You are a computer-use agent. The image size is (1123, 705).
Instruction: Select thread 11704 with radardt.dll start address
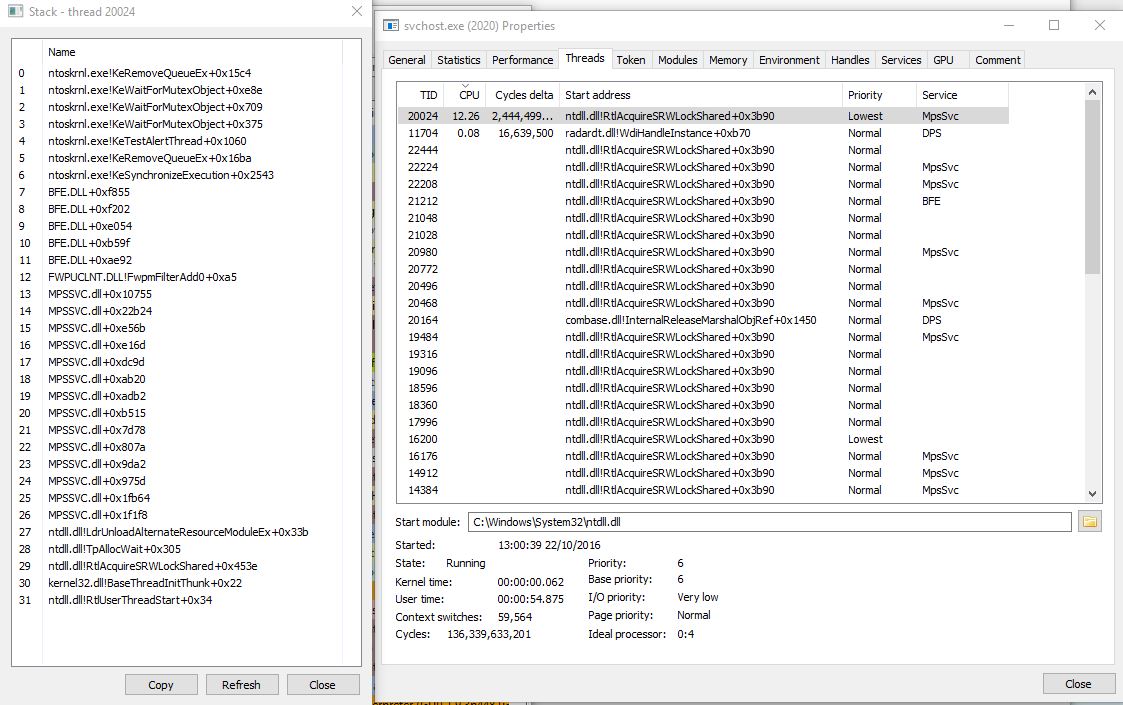click(657, 133)
